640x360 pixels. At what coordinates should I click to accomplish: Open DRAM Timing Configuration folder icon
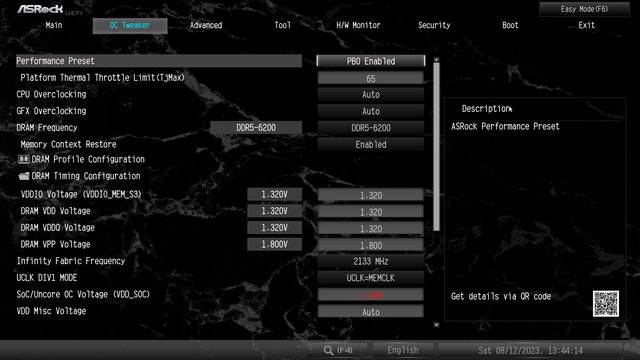24,176
